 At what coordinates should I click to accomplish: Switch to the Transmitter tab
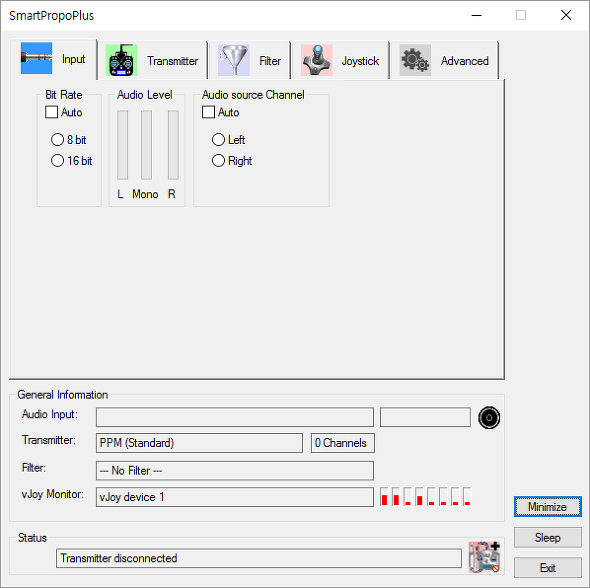[x=152, y=61]
